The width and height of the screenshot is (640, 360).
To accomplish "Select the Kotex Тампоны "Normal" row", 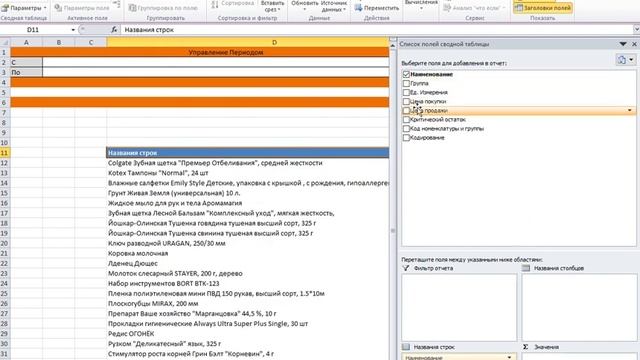I will pyautogui.click(x=248, y=173).
